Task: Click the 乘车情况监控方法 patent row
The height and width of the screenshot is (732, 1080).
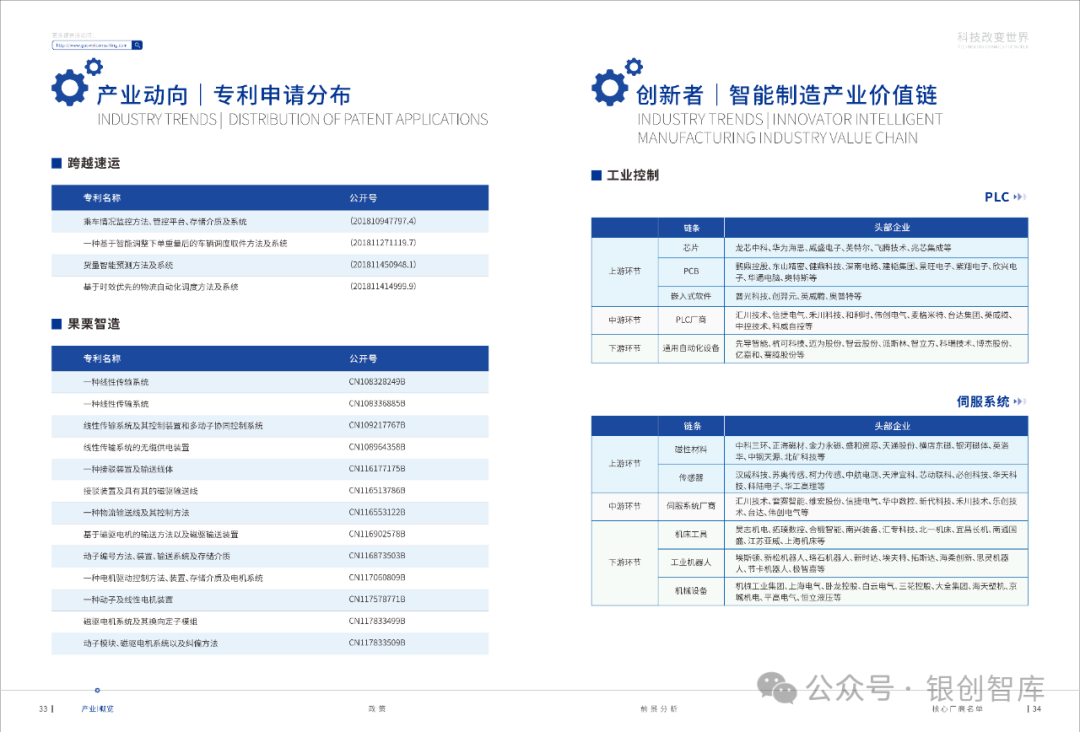Action: (x=270, y=221)
